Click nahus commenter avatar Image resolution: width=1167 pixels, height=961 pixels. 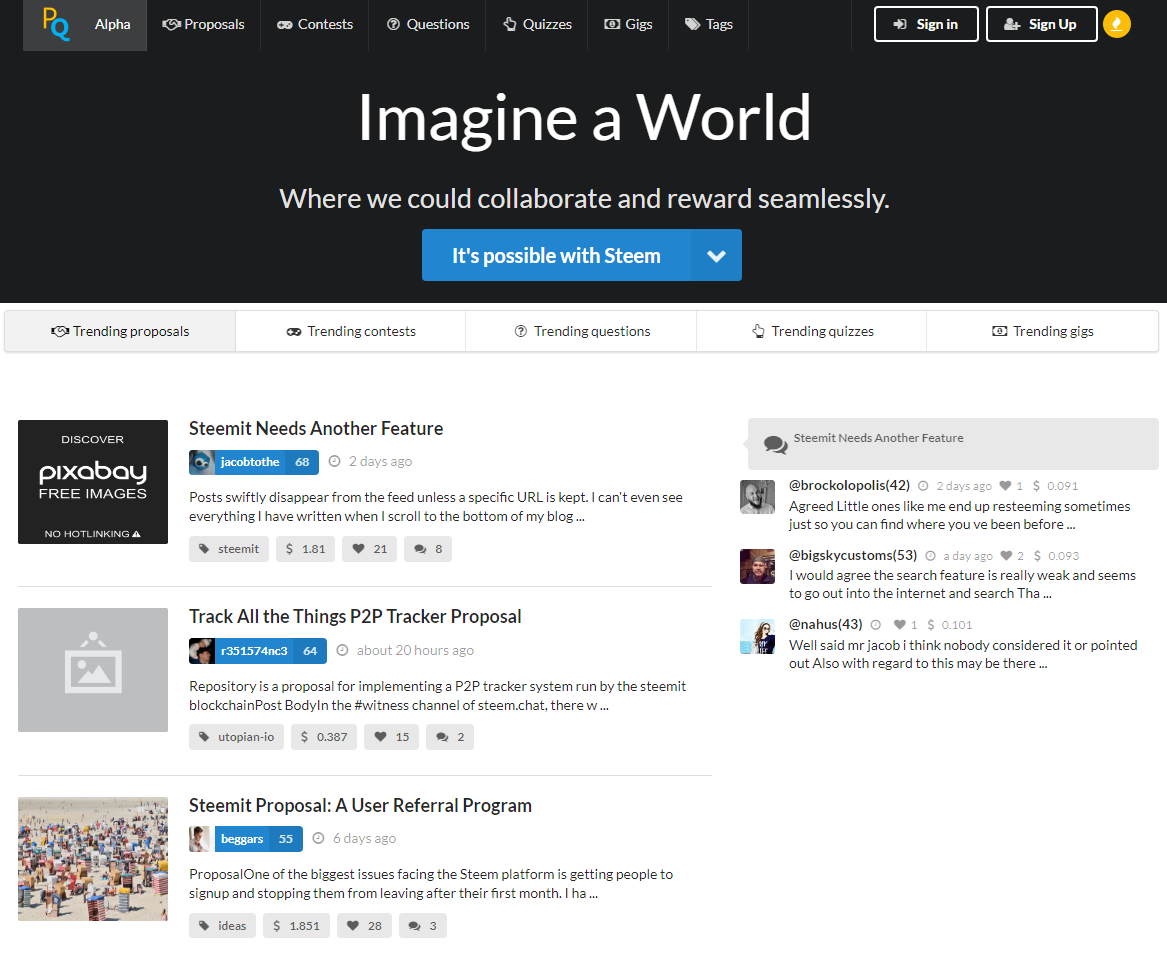757,636
